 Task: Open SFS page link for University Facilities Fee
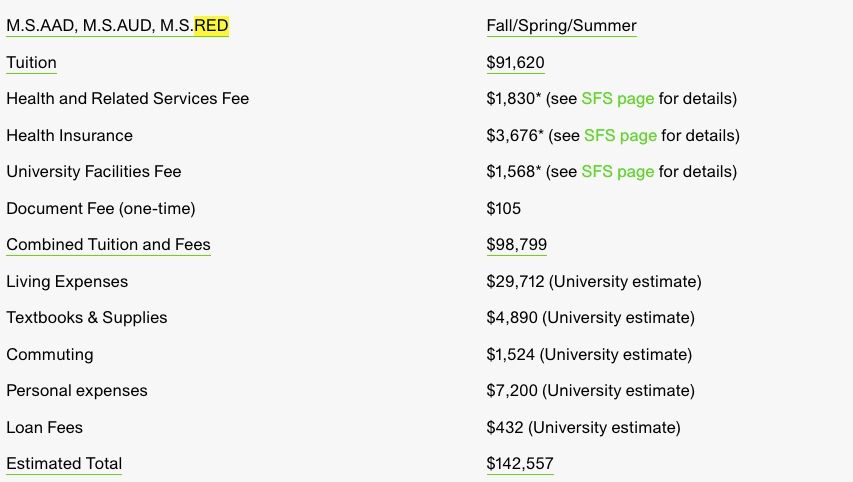pos(617,172)
